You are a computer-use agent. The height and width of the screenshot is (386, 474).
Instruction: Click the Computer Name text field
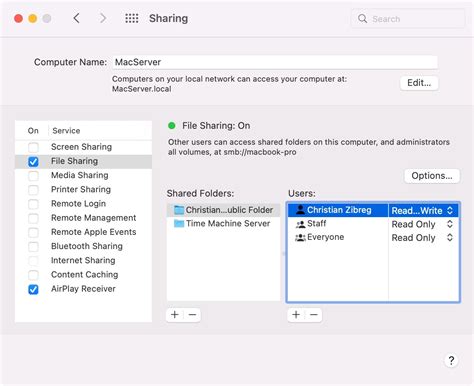(x=275, y=62)
